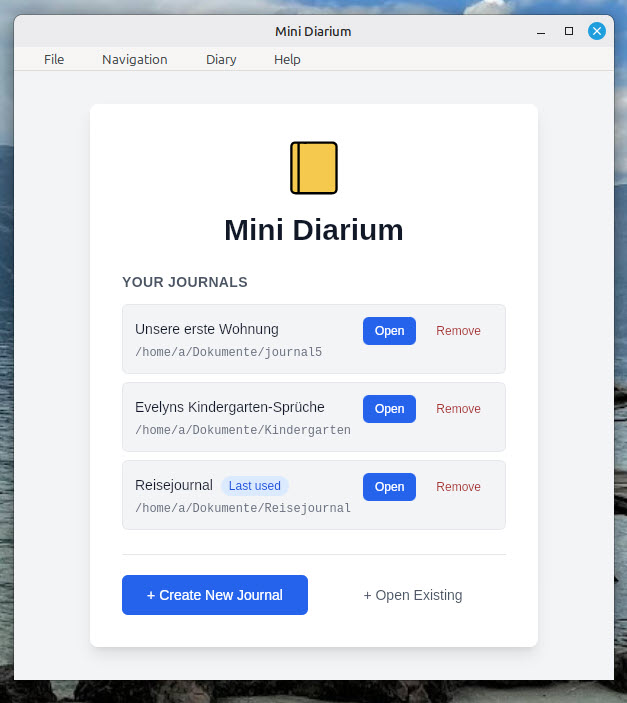The width and height of the screenshot is (627, 703).
Task: Select the Unsere erste Wohnung title
Action: tap(207, 329)
